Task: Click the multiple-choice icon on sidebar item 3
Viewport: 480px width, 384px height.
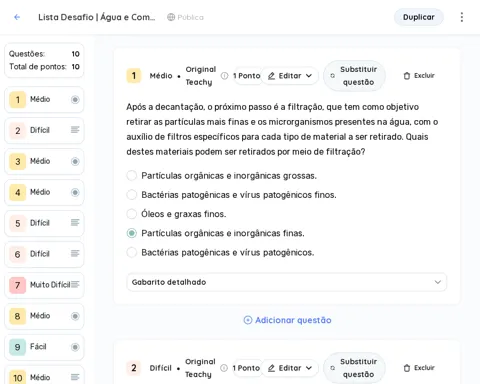Action: pos(75,161)
